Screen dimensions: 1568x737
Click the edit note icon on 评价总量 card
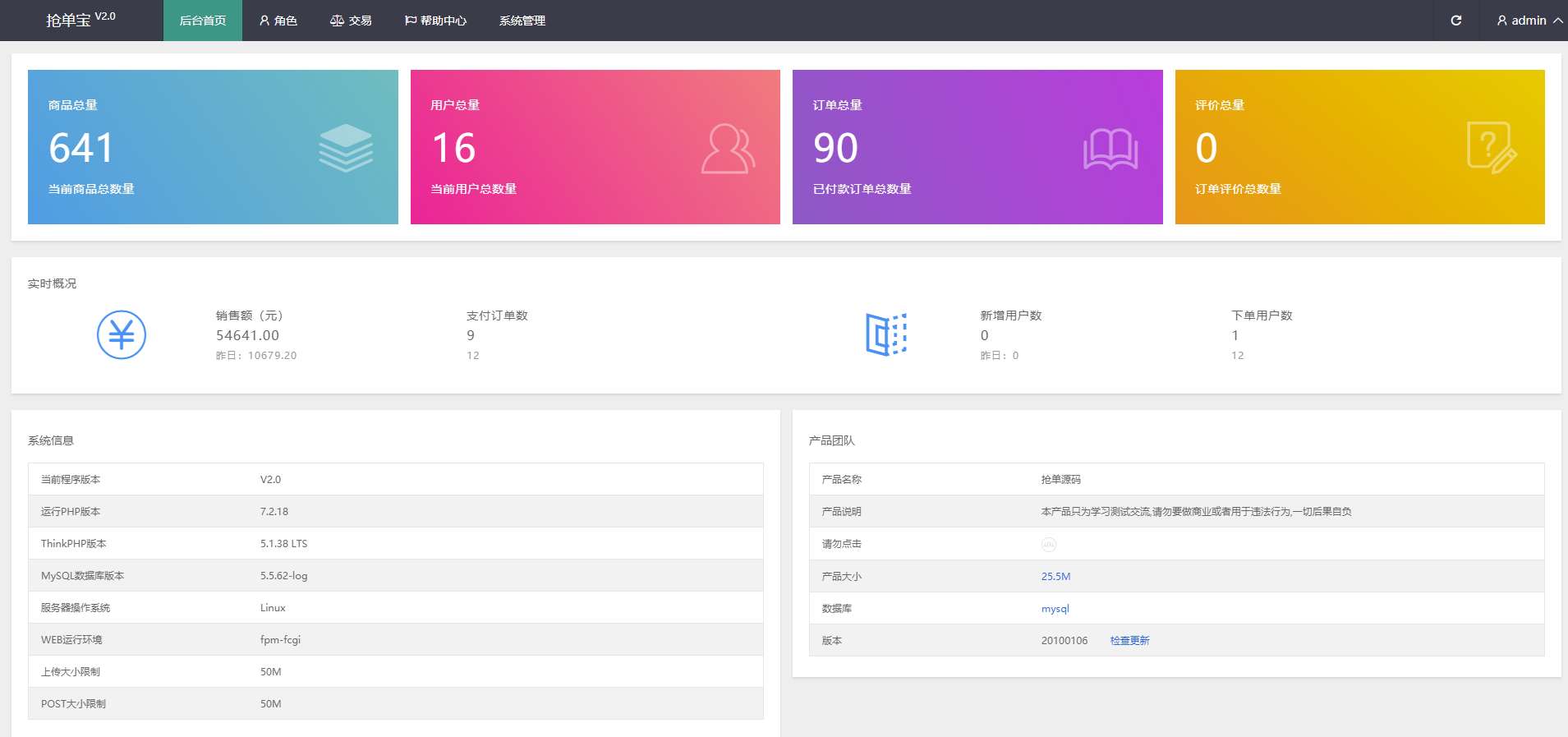click(x=1492, y=148)
